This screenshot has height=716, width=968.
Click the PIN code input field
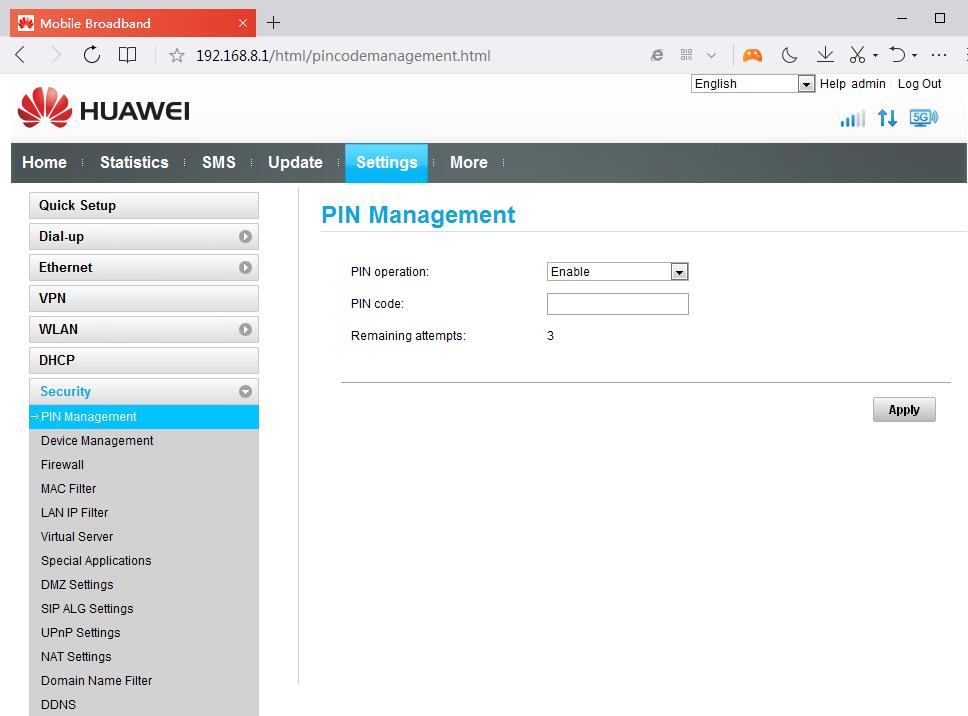click(617, 304)
